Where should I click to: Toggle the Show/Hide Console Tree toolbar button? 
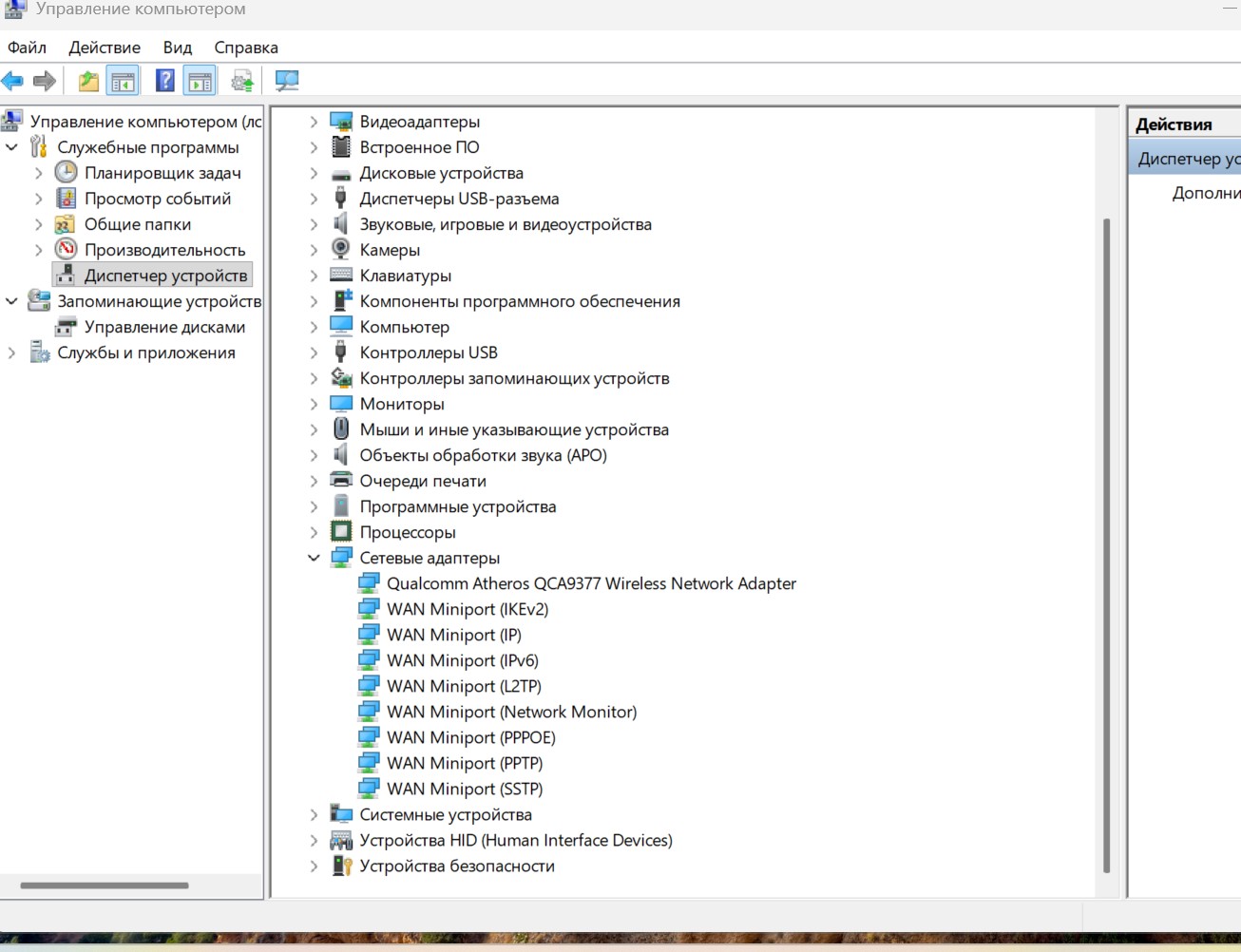coord(123,81)
